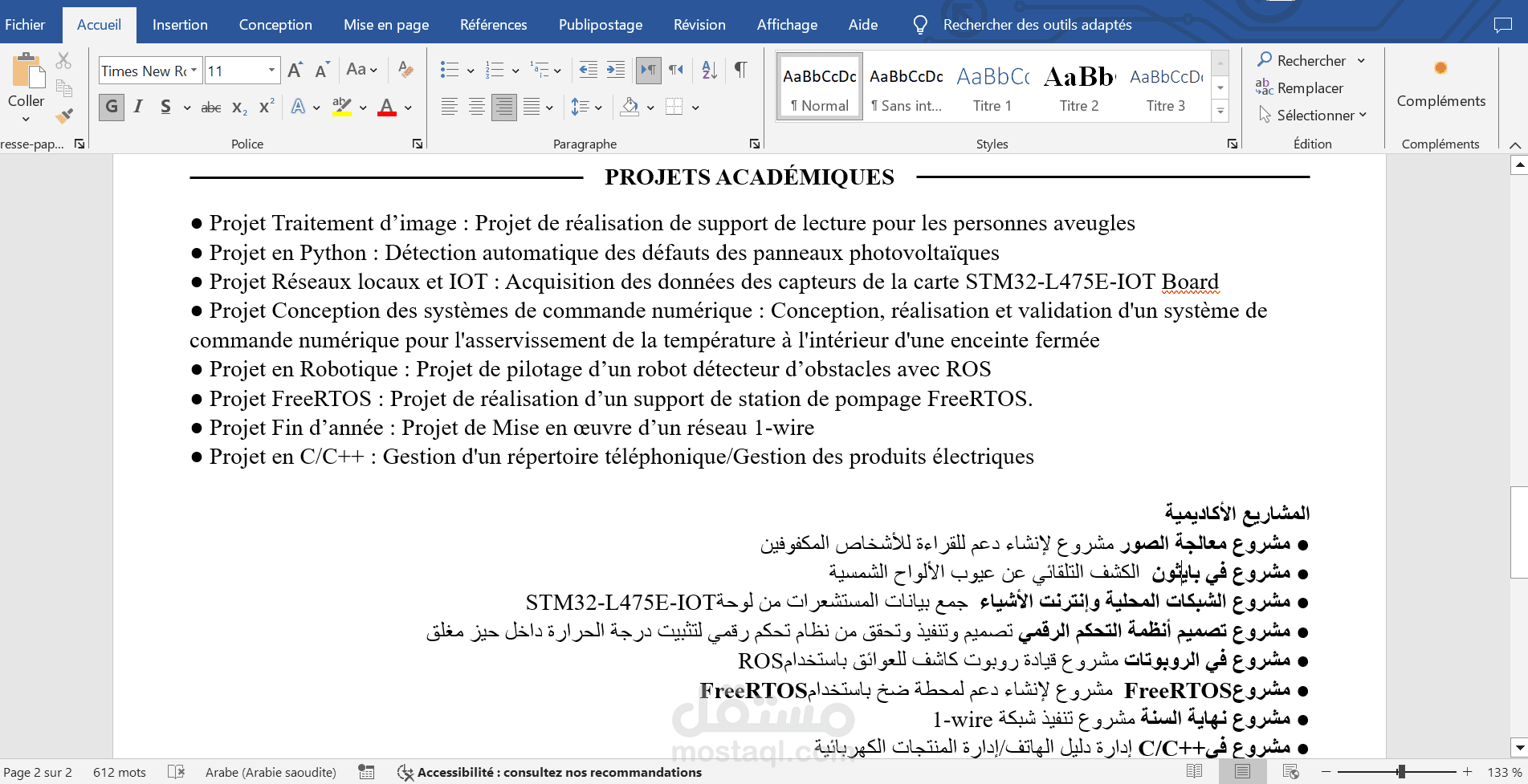The height and width of the screenshot is (784, 1528).
Task: Open the Sélectionner dropdown
Action: 1313,116
